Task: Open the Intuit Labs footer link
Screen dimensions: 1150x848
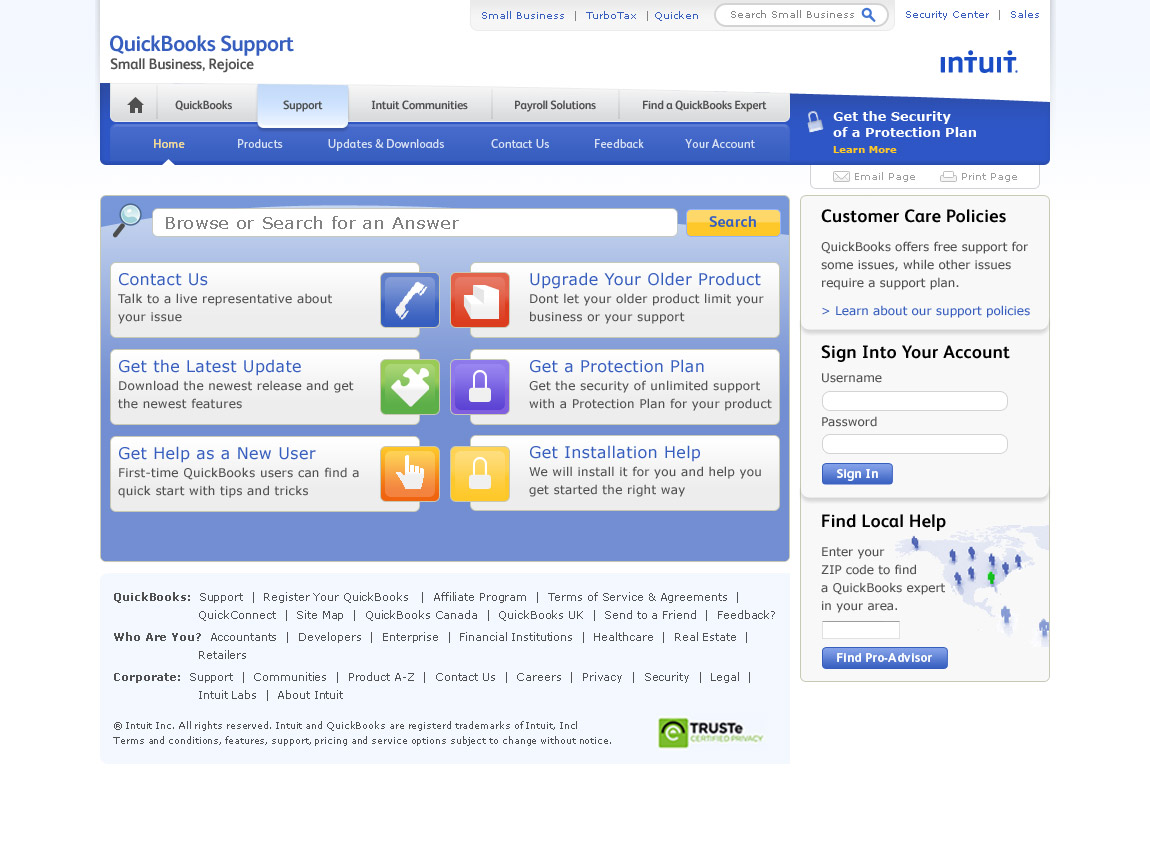Action: point(227,695)
